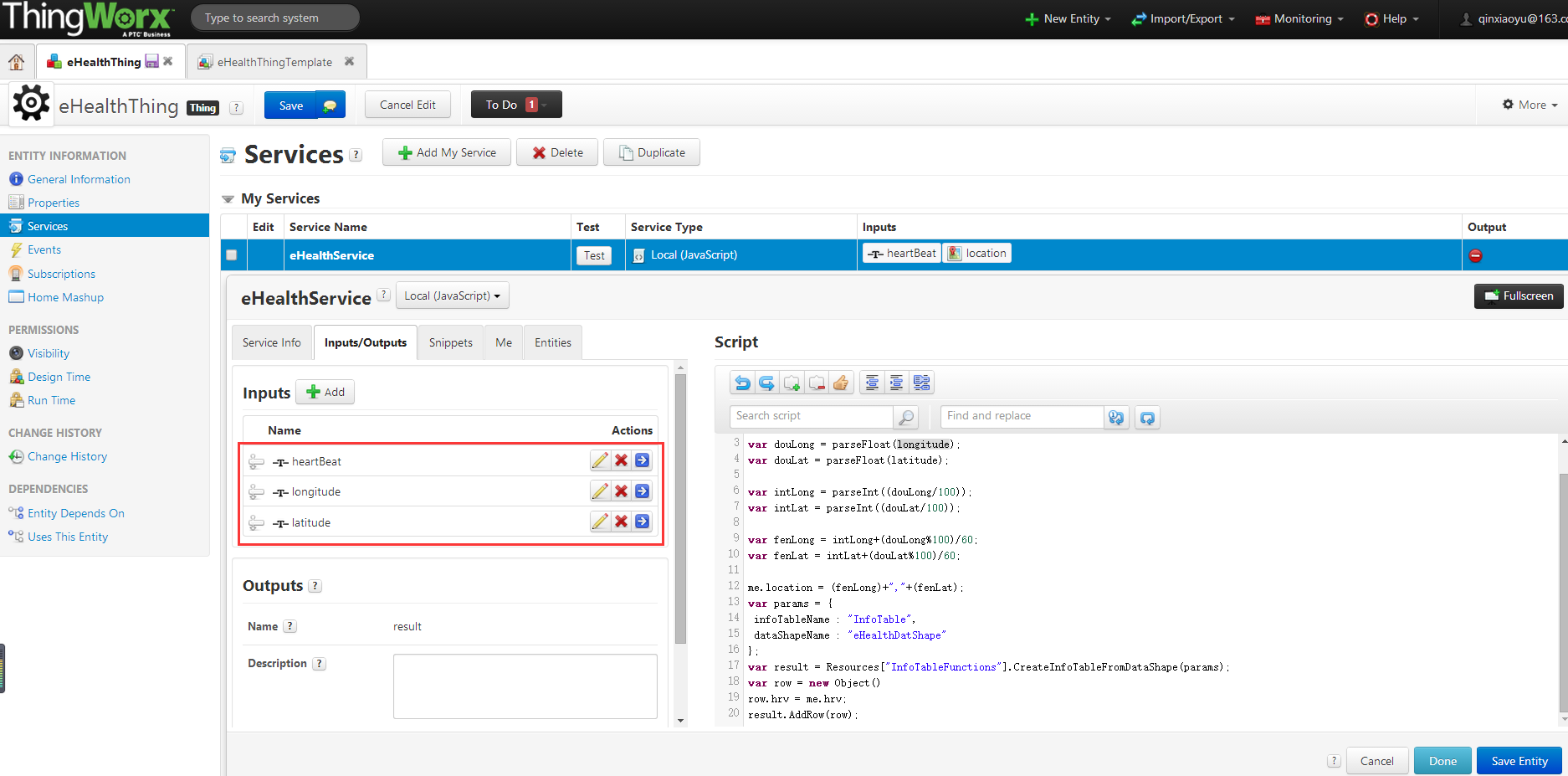1568x776 pixels.
Task: Go to the Home icon tab
Action: click(16, 62)
